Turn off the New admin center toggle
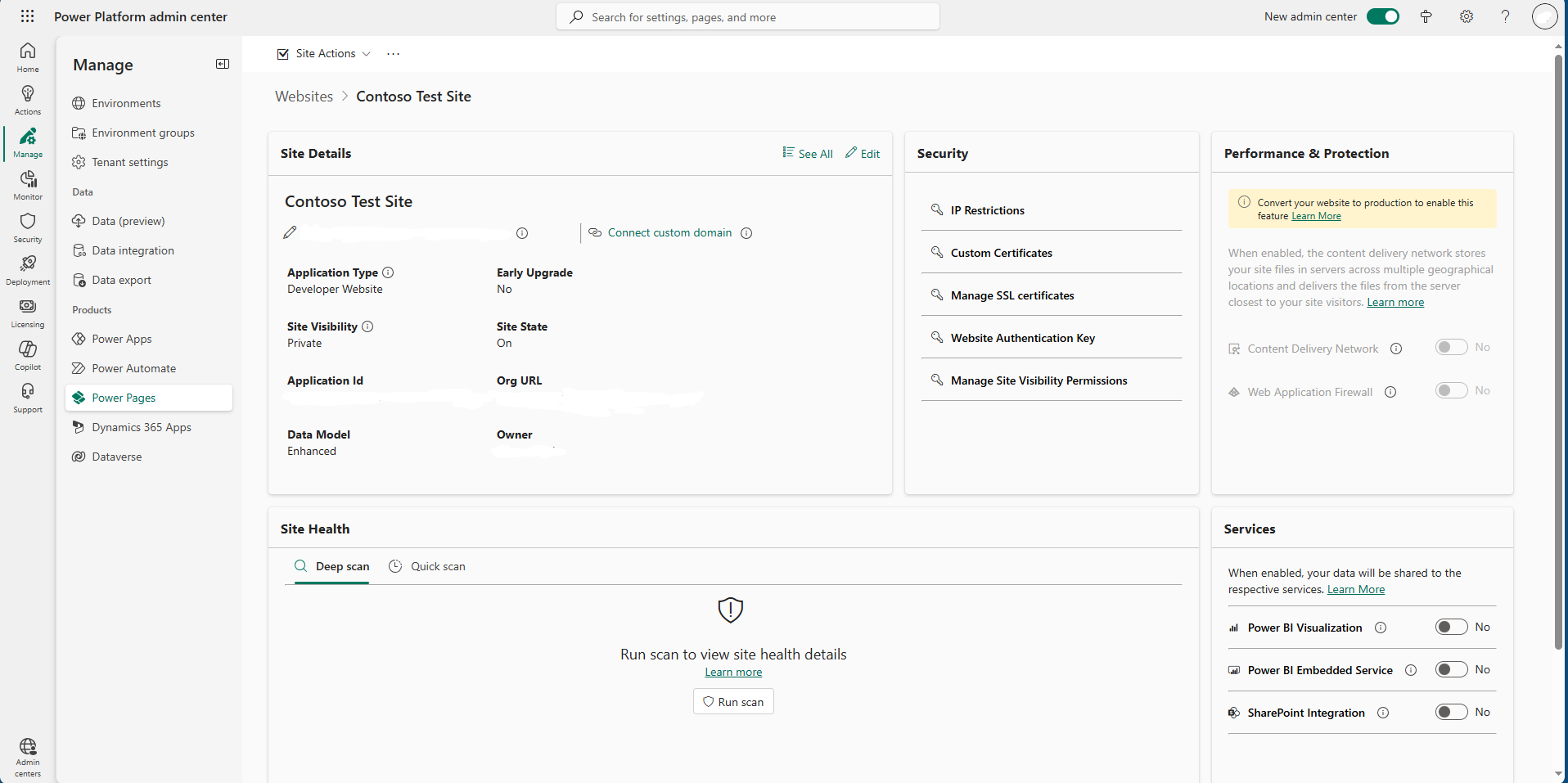Image resolution: width=1568 pixels, height=783 pixels. pos(1383,16)
